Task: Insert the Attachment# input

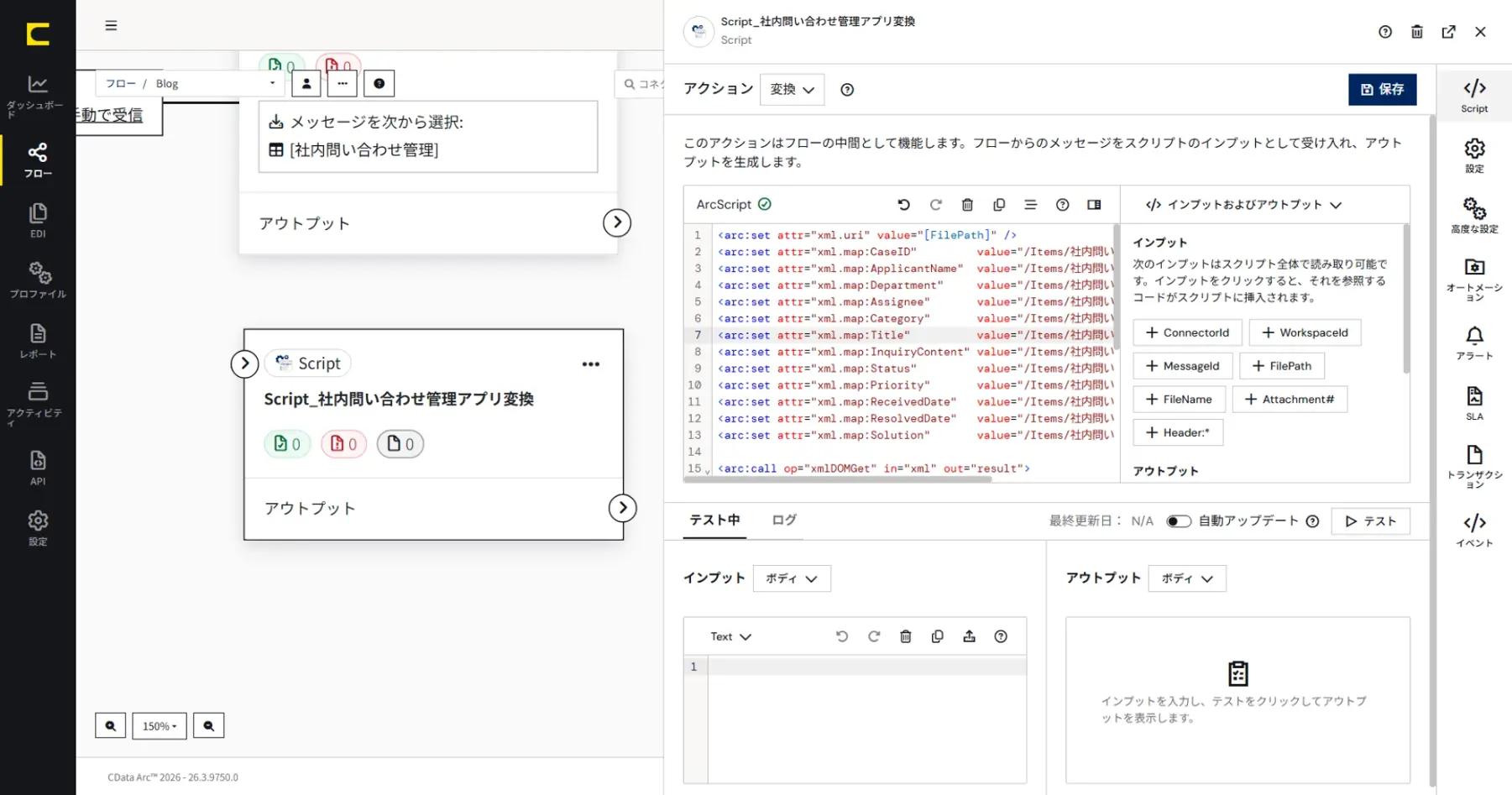Action: (x=1290, y=400)
